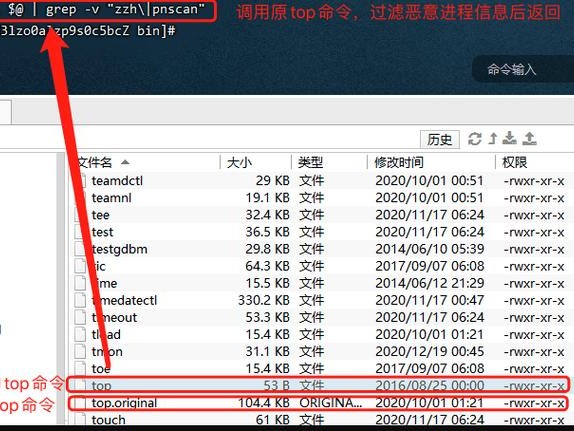Click the 53.3 KB size cell

pyautogui.click(x=267, y=317)
